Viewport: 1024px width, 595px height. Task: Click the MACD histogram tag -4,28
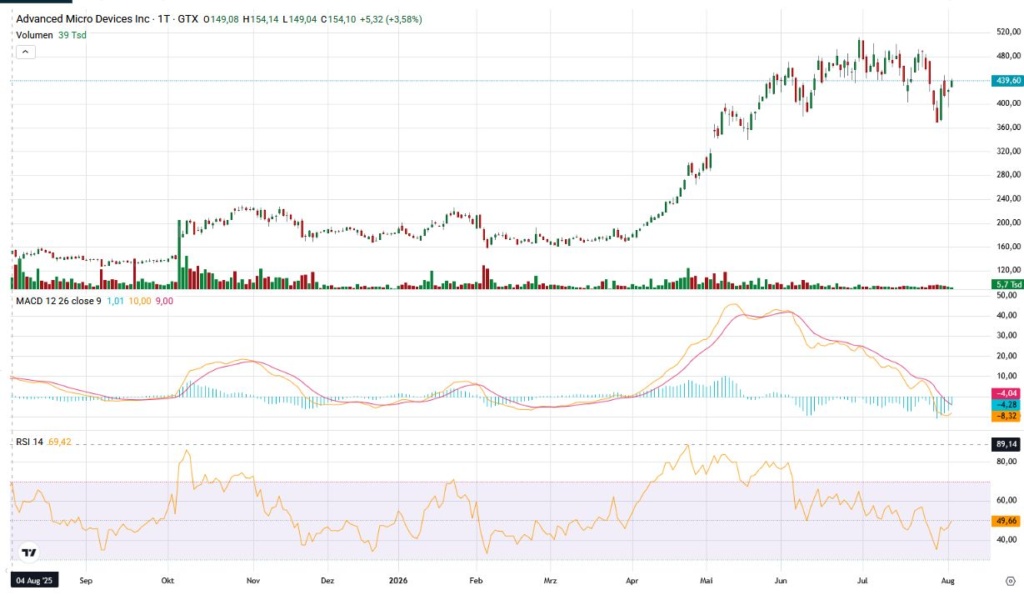point(1006,405)
